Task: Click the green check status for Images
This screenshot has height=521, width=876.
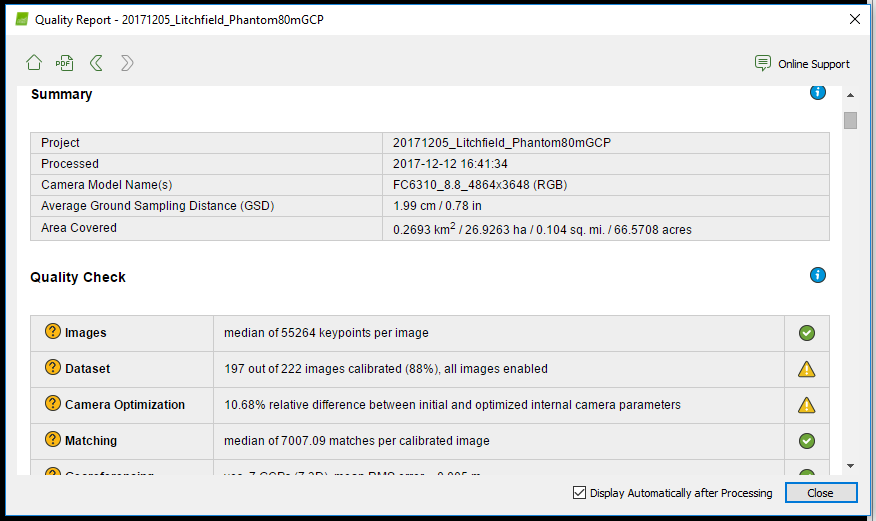Action: click(x=806, y=333)
